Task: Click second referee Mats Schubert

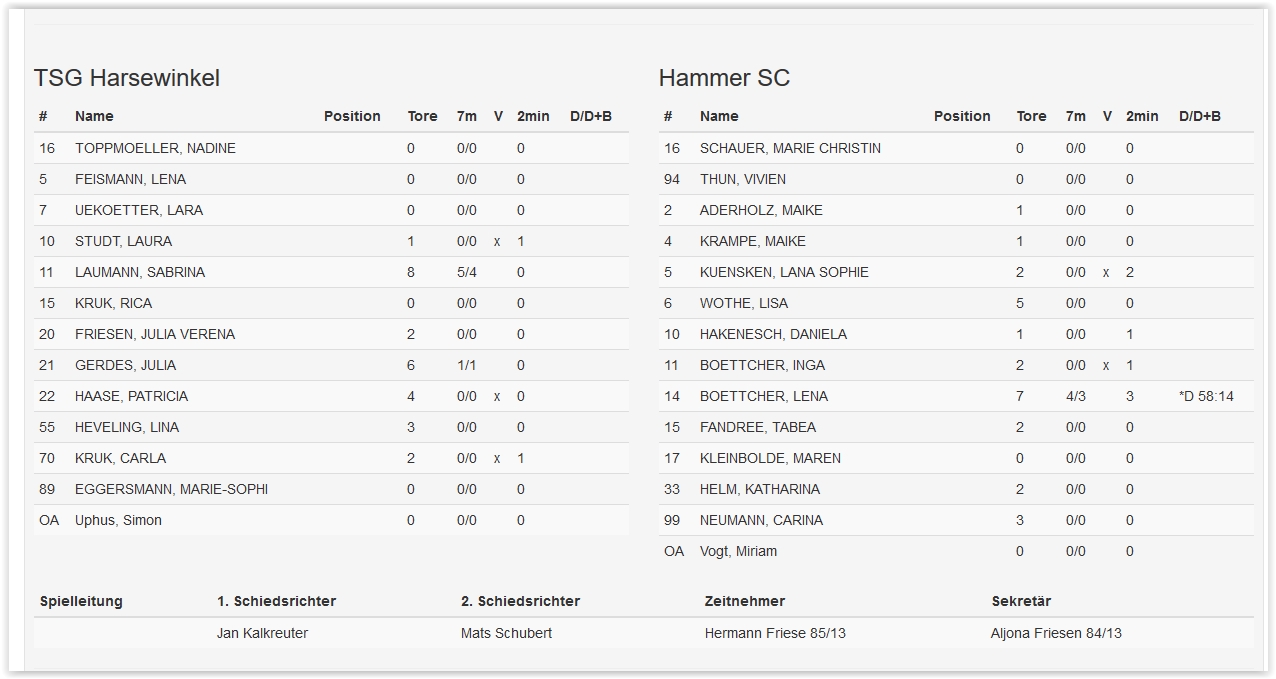Action: click(506, 633)
